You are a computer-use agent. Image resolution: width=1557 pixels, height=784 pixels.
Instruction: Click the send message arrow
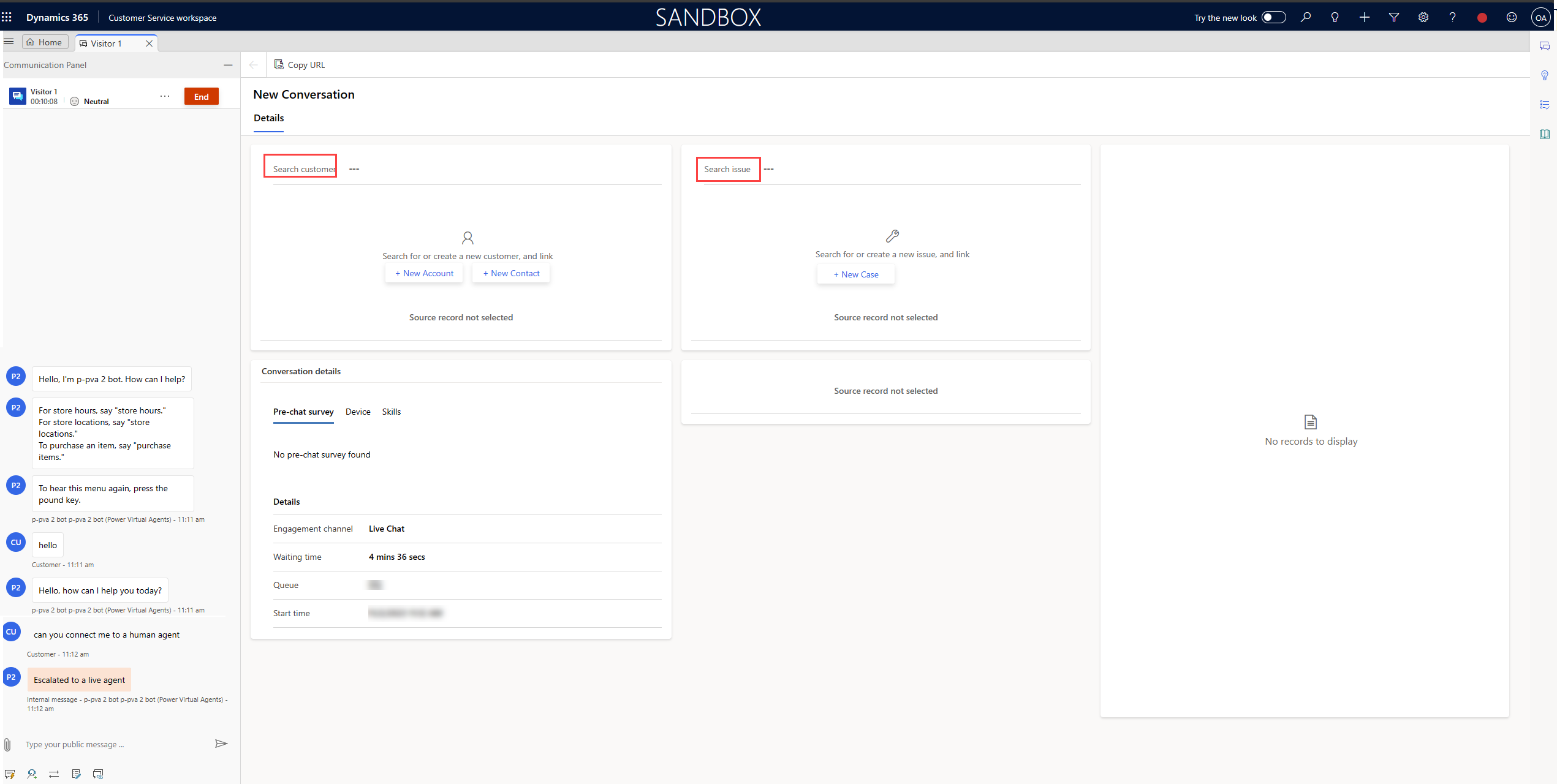coord(221,744)
